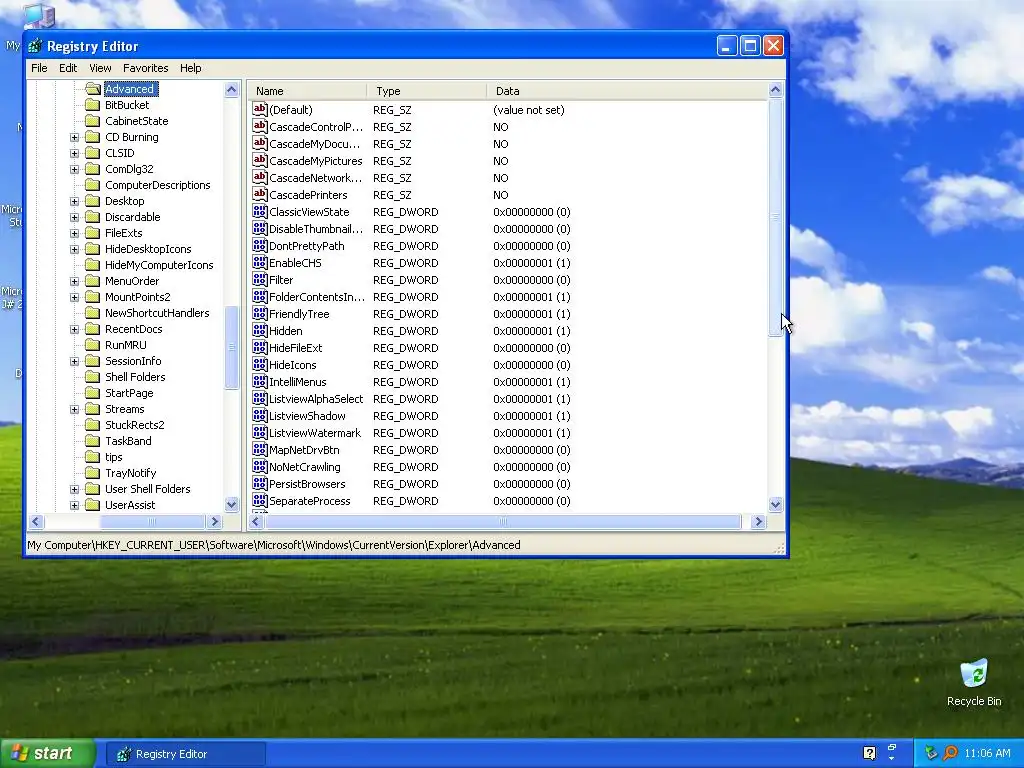Viewport: 1024px width, 768px height.
Task: Open the Favorites menu
Action: coord(146,68)
